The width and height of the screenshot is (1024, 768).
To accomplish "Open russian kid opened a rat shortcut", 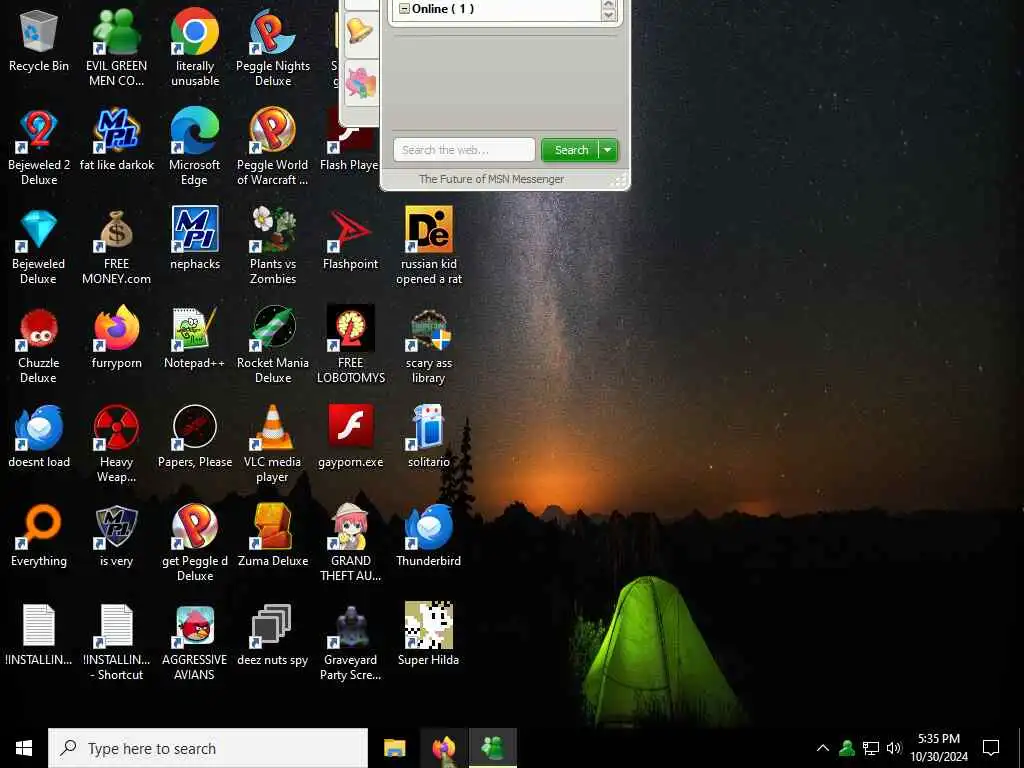I will pos(429,248).
